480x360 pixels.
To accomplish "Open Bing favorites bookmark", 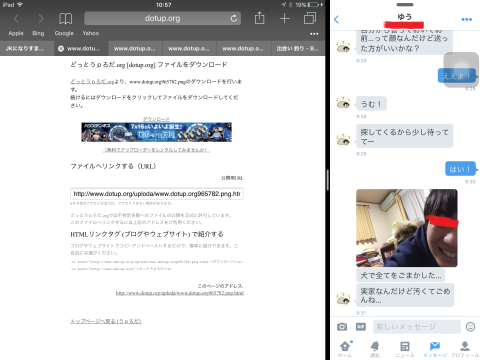I will click(38, 33).
